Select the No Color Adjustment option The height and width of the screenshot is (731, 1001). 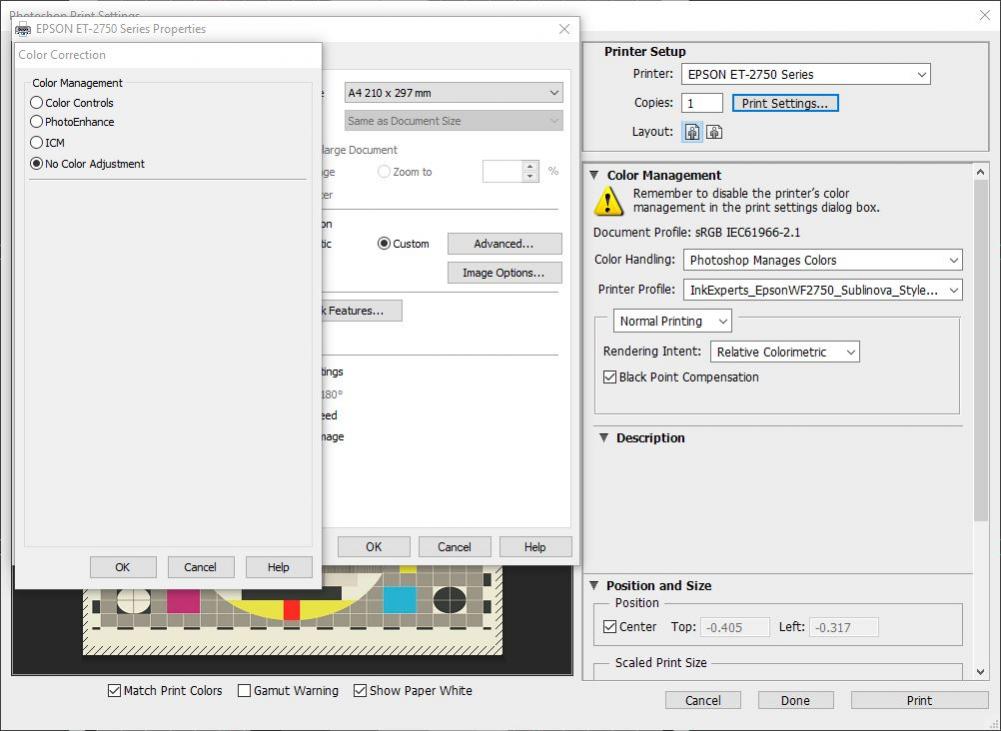[36, 164]
